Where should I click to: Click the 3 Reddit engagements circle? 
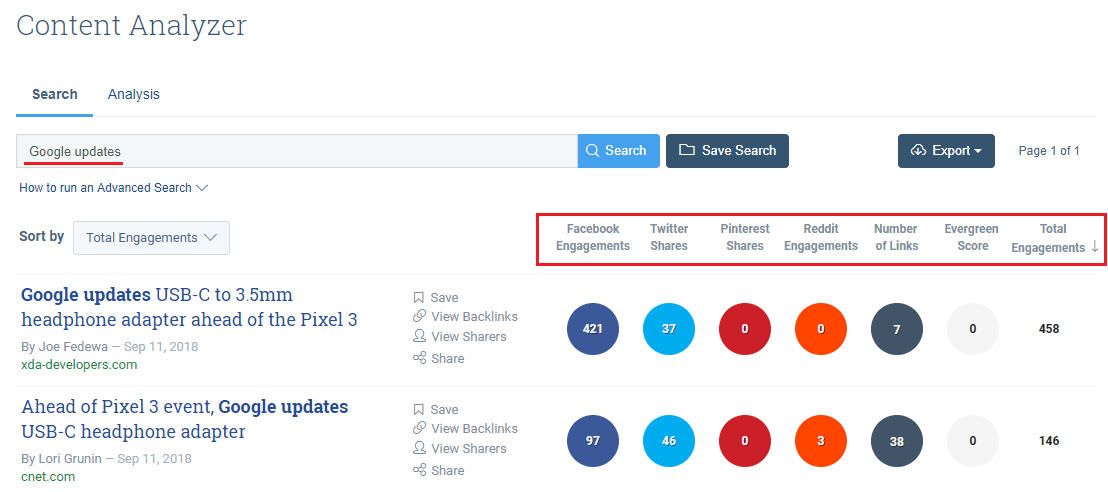820,440
